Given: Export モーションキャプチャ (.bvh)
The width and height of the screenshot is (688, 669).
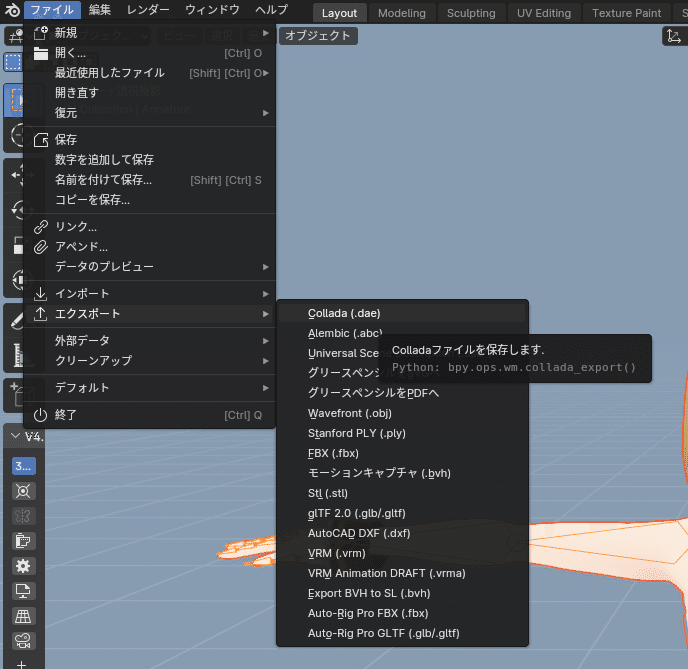Looking at the screenshot, I should (x=402, y=473).
